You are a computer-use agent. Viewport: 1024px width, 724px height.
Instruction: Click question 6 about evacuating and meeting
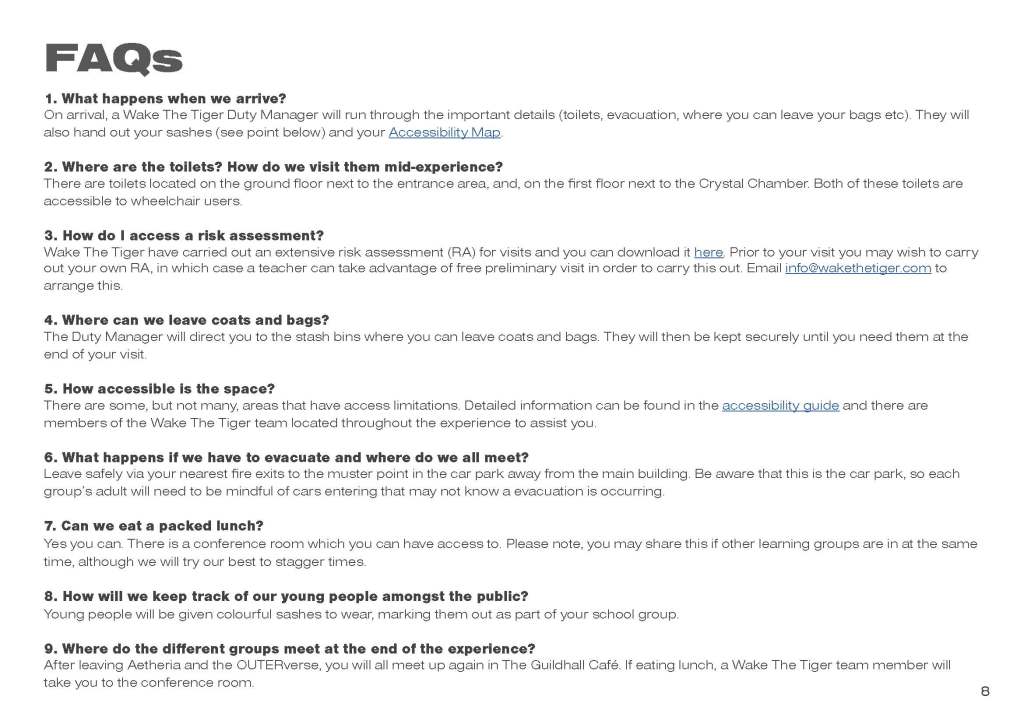pyautogui.click(x=286, y=458)
